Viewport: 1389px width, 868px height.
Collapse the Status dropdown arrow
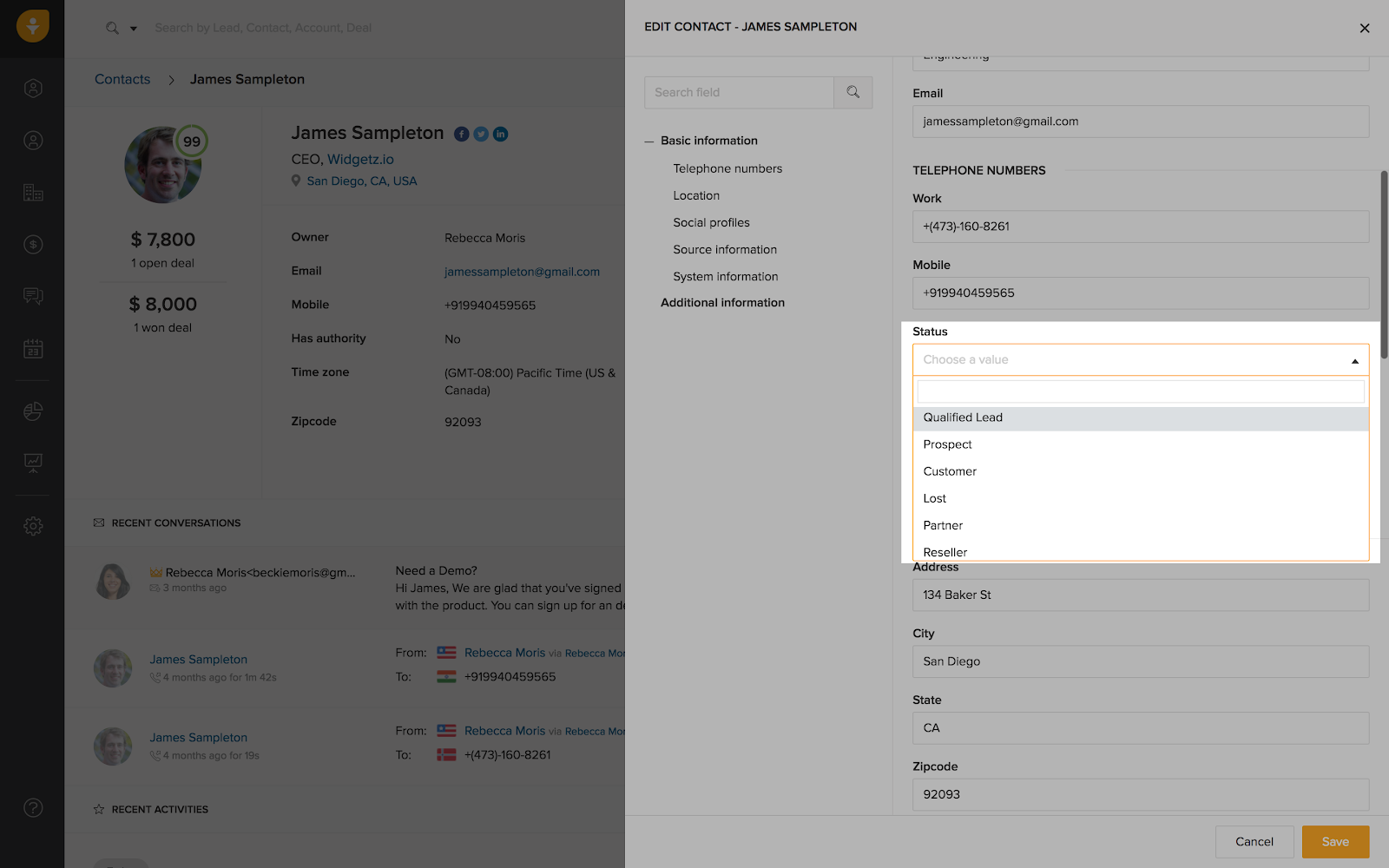tap(1354, 360)
